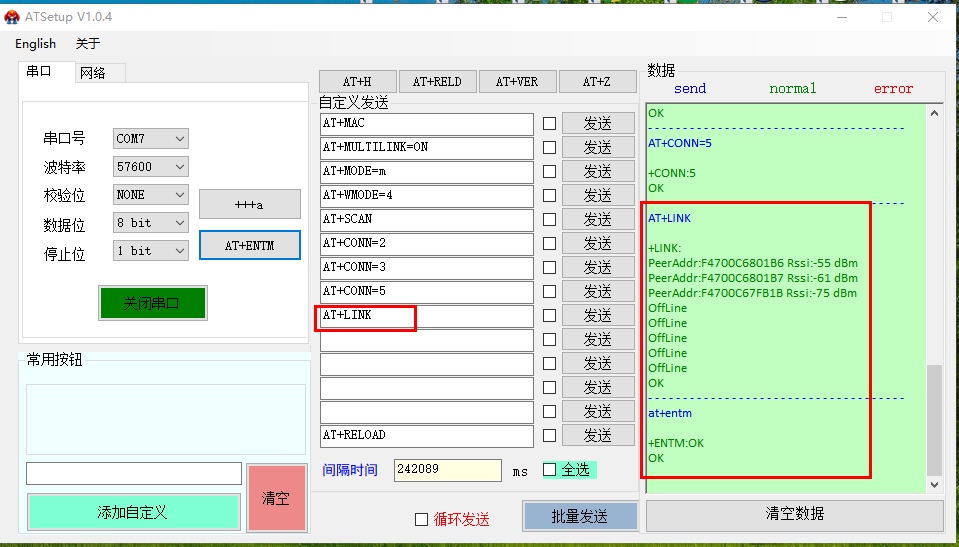
Task: Click the AT+H command button
Action: (x=357, y=82)
